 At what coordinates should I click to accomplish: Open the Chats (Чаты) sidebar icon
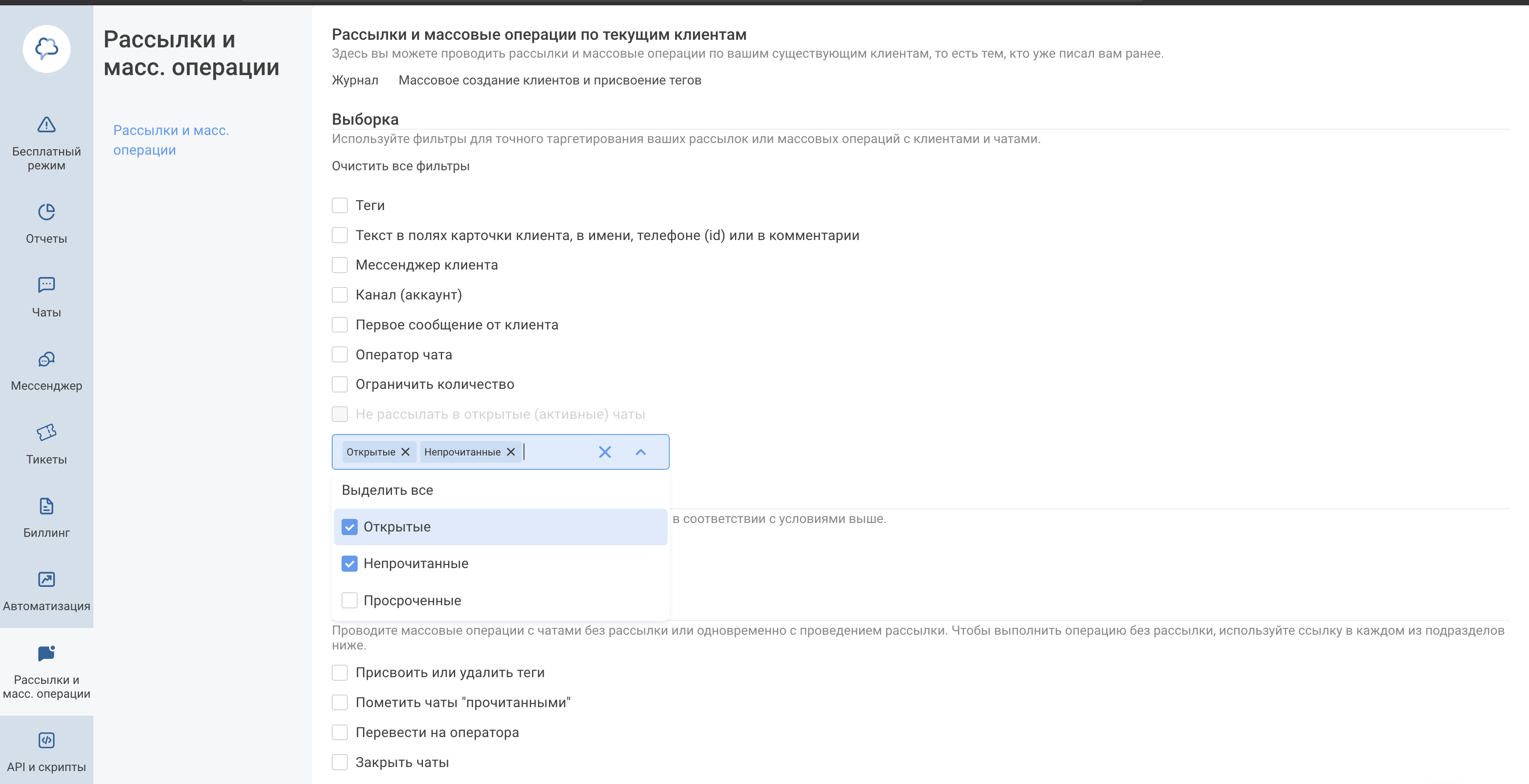46,286
